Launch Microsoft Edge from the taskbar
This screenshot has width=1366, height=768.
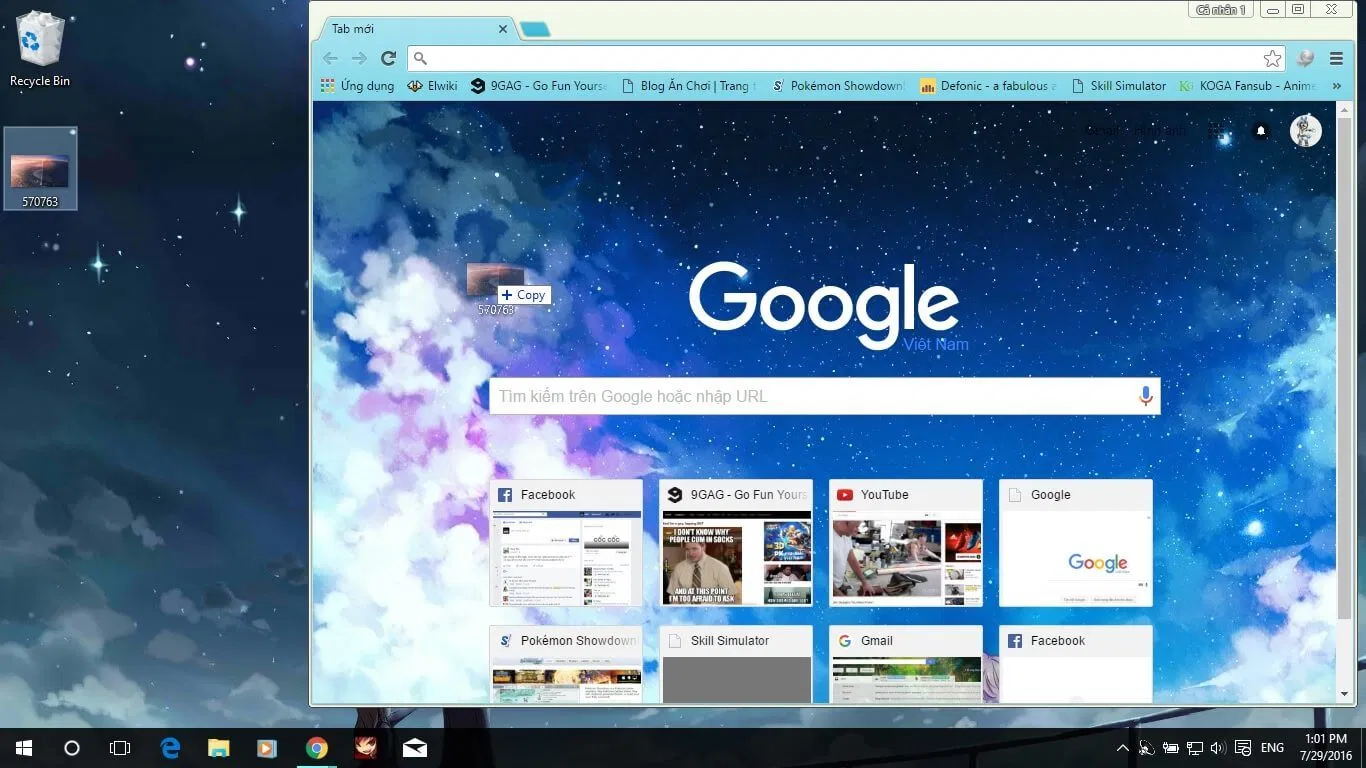tap(171, 748)
